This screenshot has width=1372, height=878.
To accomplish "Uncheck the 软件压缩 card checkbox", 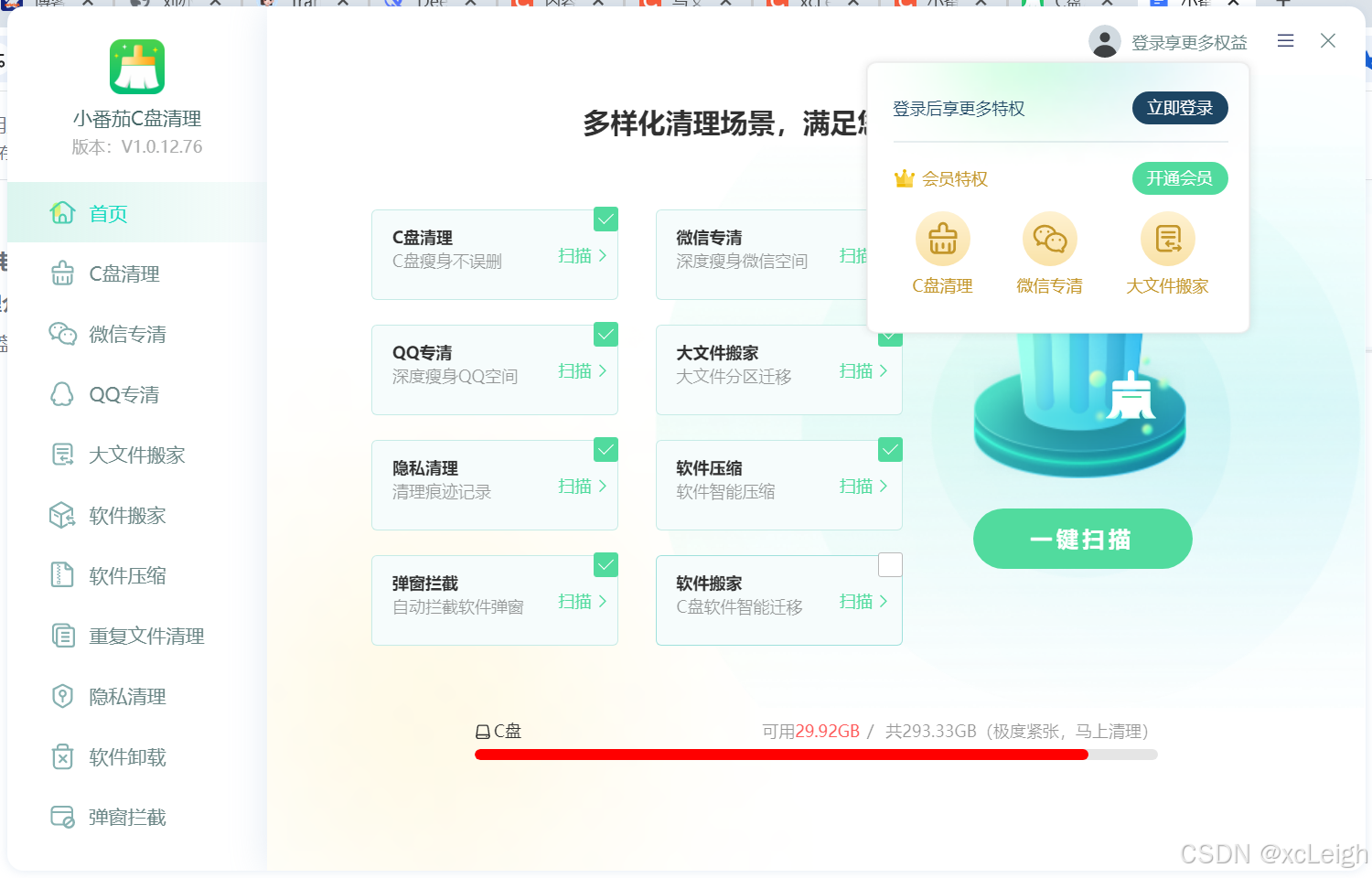I will pos(890,449).
